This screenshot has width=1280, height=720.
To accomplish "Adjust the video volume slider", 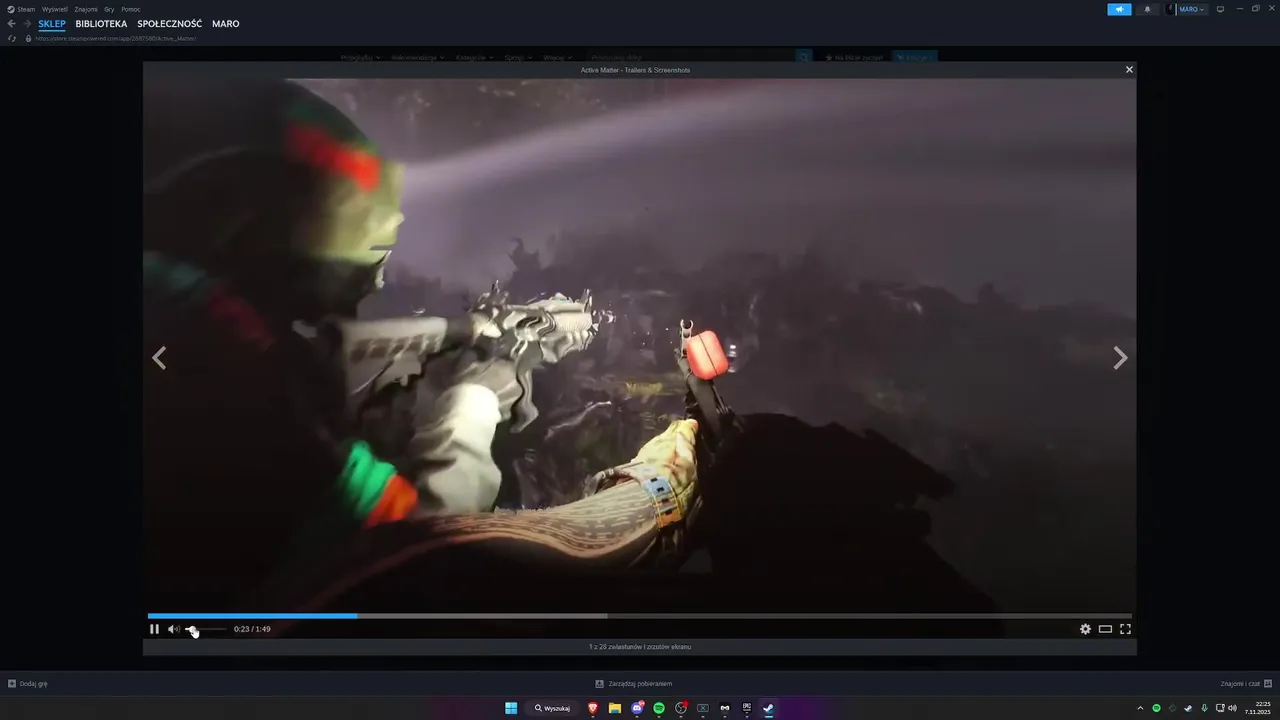I will 205,629.
